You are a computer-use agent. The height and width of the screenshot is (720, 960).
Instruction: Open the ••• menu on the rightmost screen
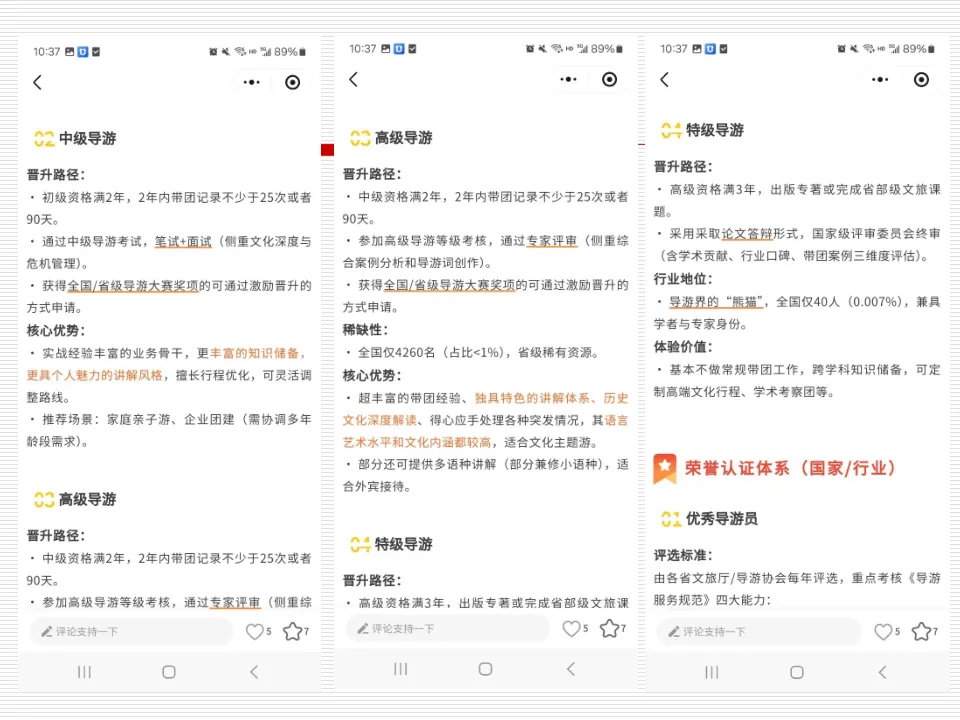(879, 79)
